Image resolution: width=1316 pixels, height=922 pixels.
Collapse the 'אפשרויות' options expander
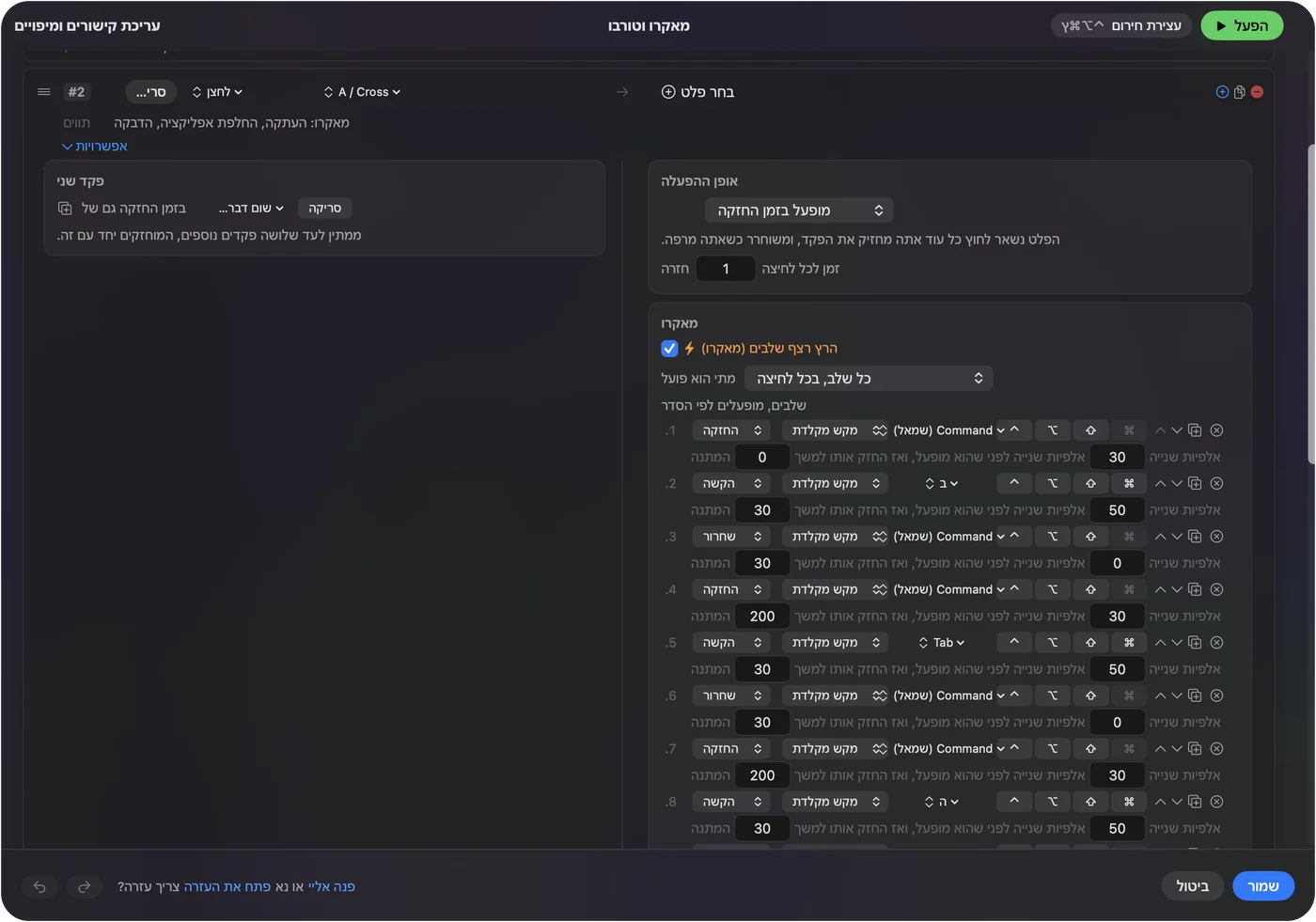tap(94, 147)
